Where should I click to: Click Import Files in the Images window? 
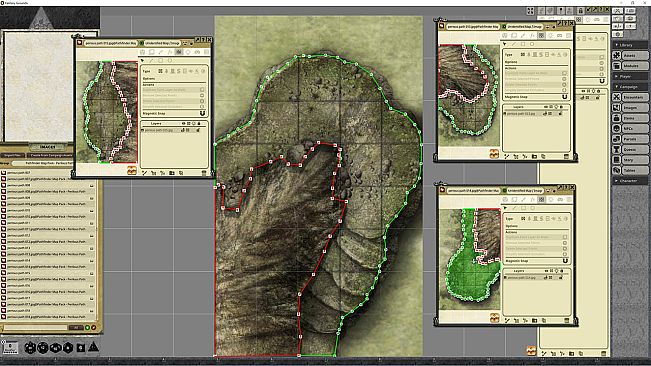[x=12, y=155]
